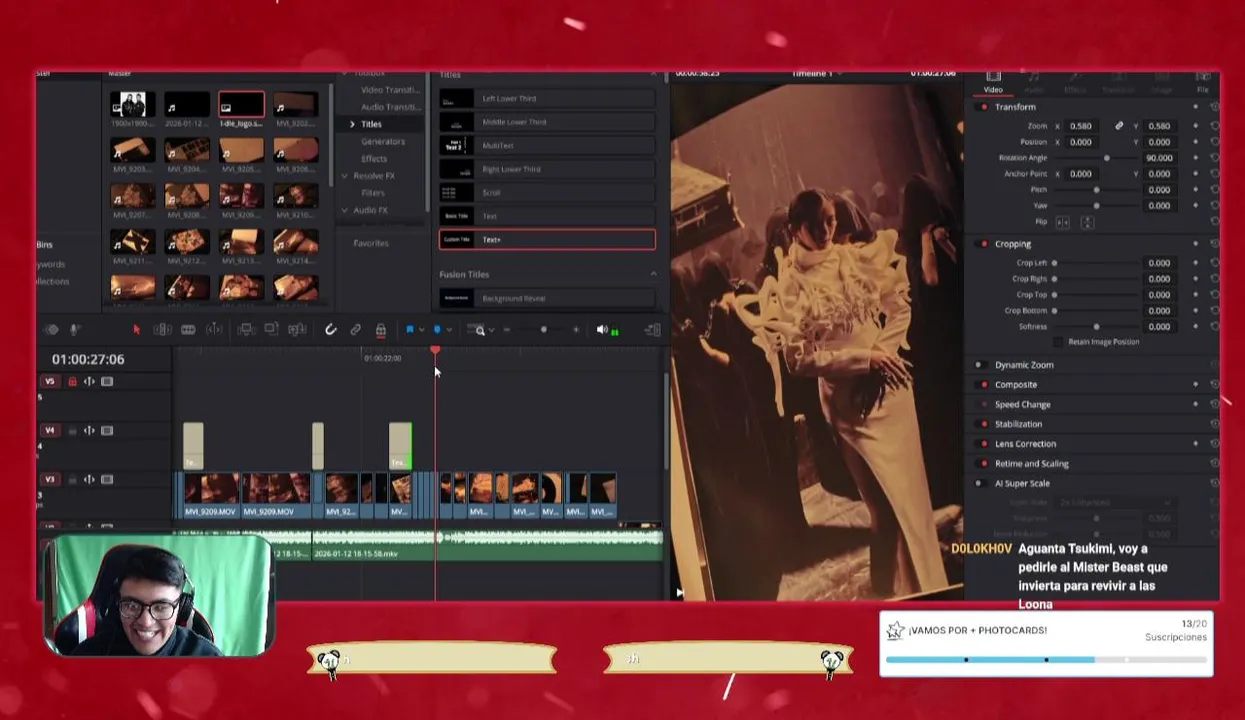Image resolution: width=1245 pixels, height=720 pixels.
Task: Switch to the Video inspector tab
Action: [x=993, y=82]
